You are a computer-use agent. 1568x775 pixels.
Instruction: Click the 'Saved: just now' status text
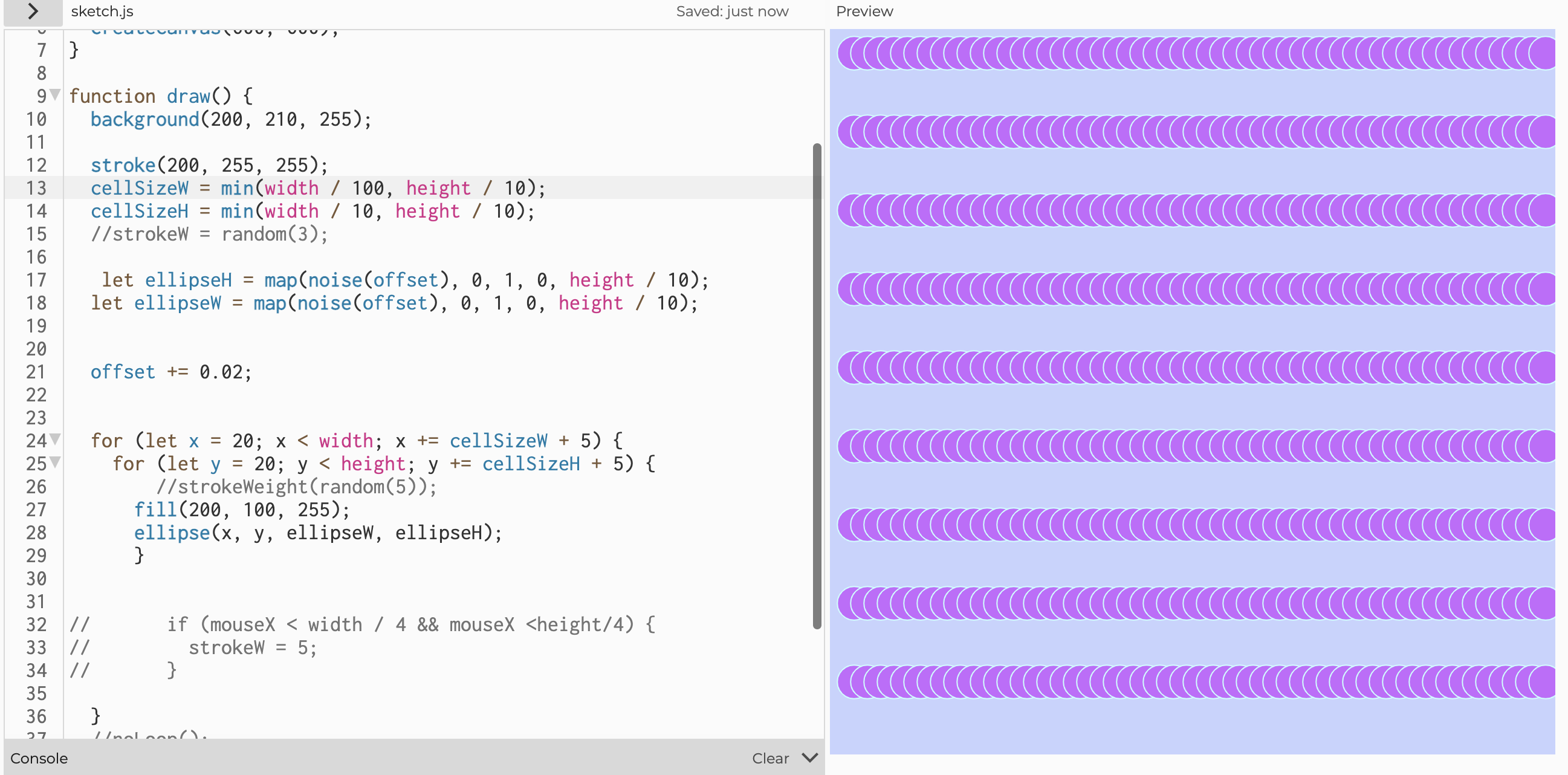pos(731,11)
